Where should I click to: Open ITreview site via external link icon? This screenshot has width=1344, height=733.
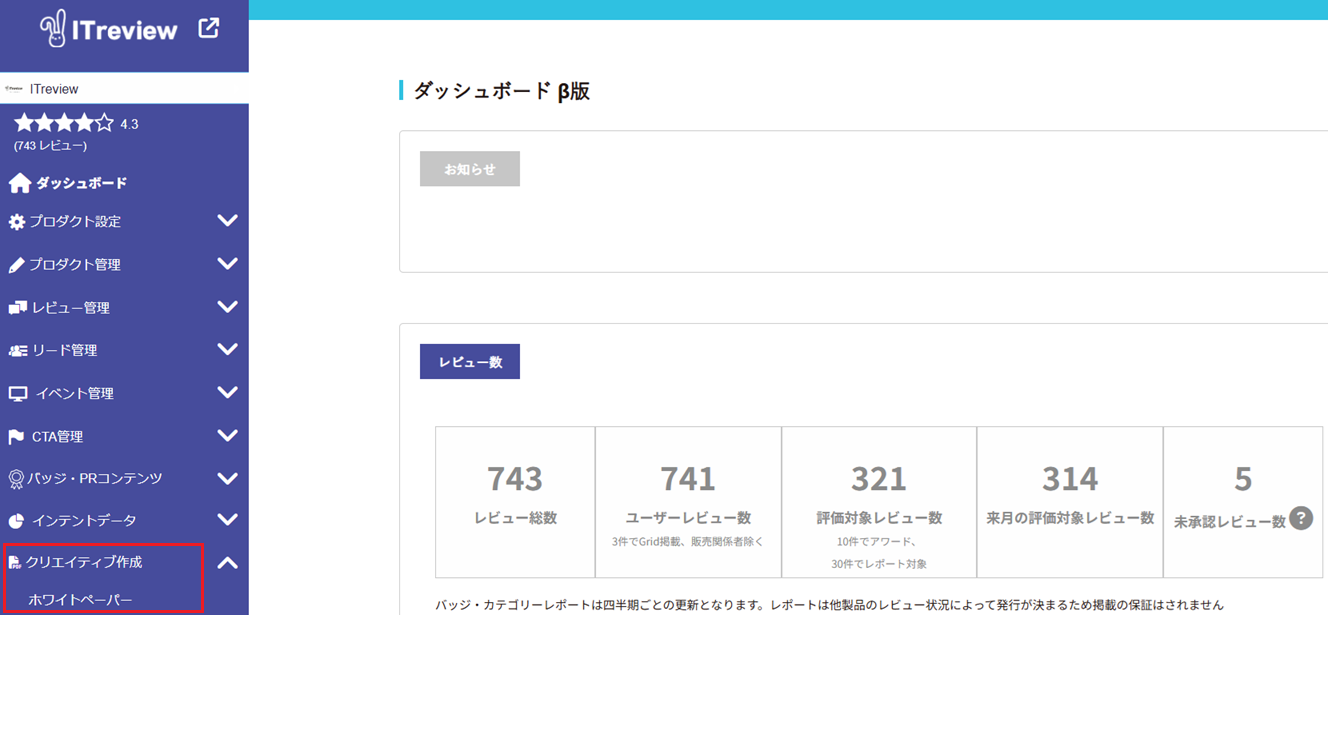pyautogui.click(x=208, y=28)
